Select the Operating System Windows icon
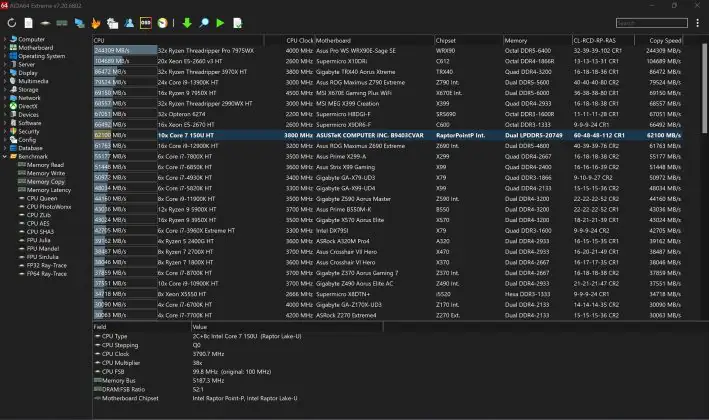709x420 pixels. pyautogui.click(x=13, y=56)
